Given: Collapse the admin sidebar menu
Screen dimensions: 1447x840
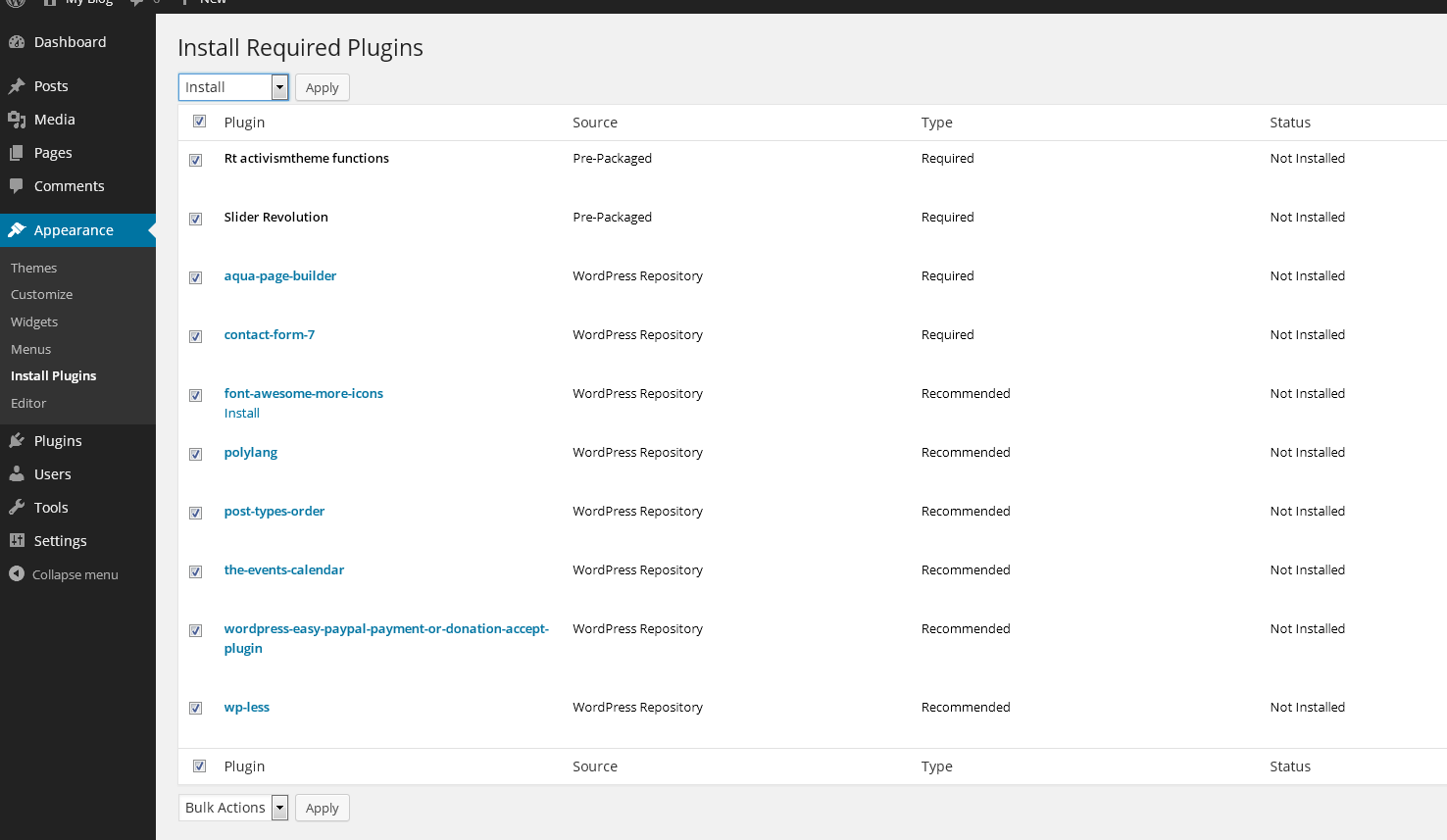Looking at the screenshot, I should coord(65,575).
